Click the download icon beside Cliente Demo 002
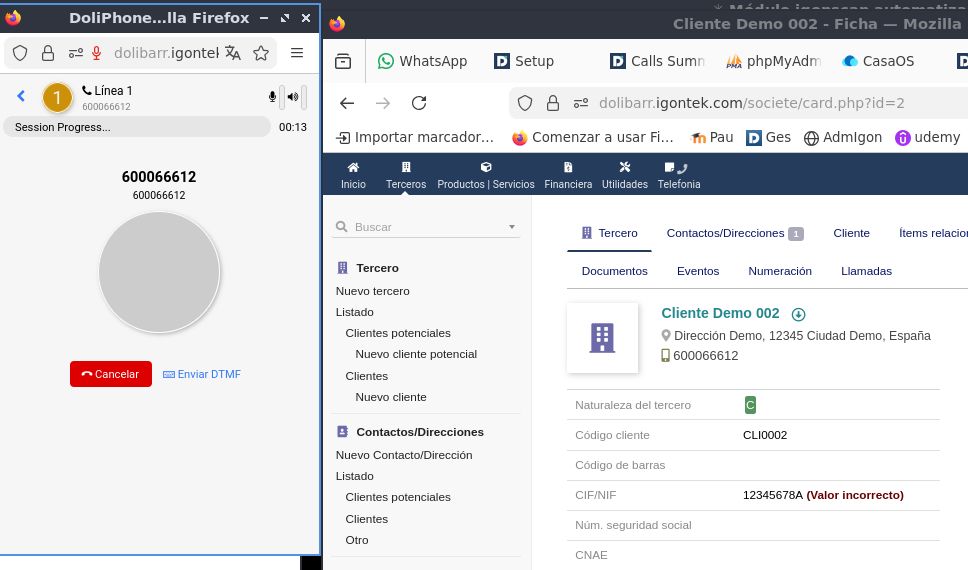Screen dimensions: 968x570 coord(798,314)
